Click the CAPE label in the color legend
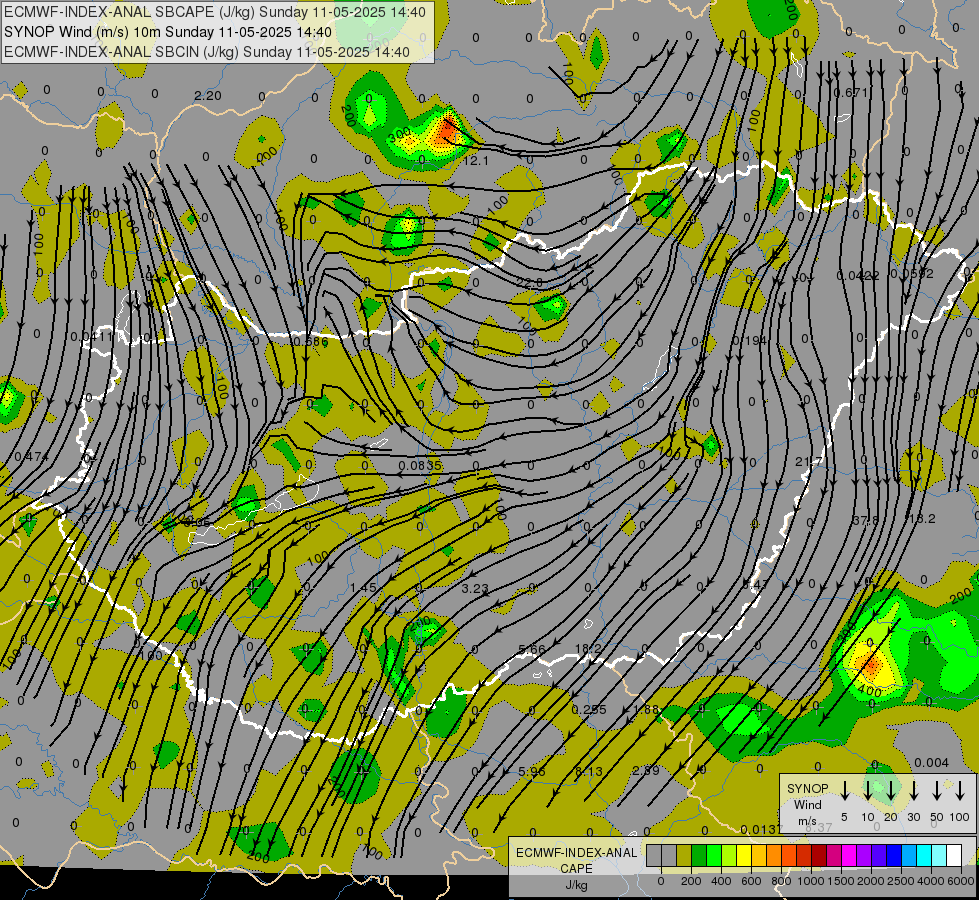This screenshot has height=900, width=979. [576, 869]
